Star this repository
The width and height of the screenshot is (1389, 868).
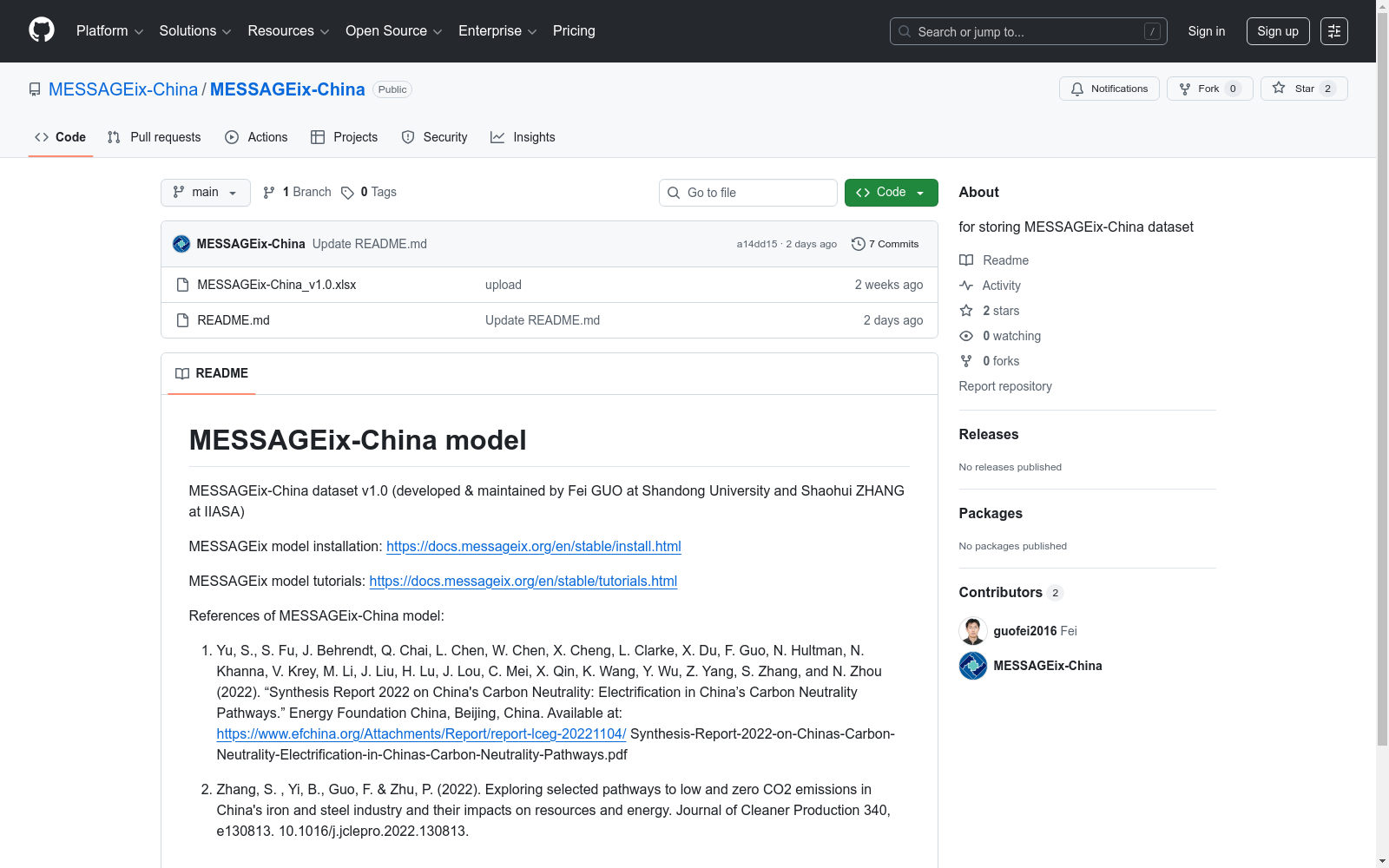pos(1304,89)
